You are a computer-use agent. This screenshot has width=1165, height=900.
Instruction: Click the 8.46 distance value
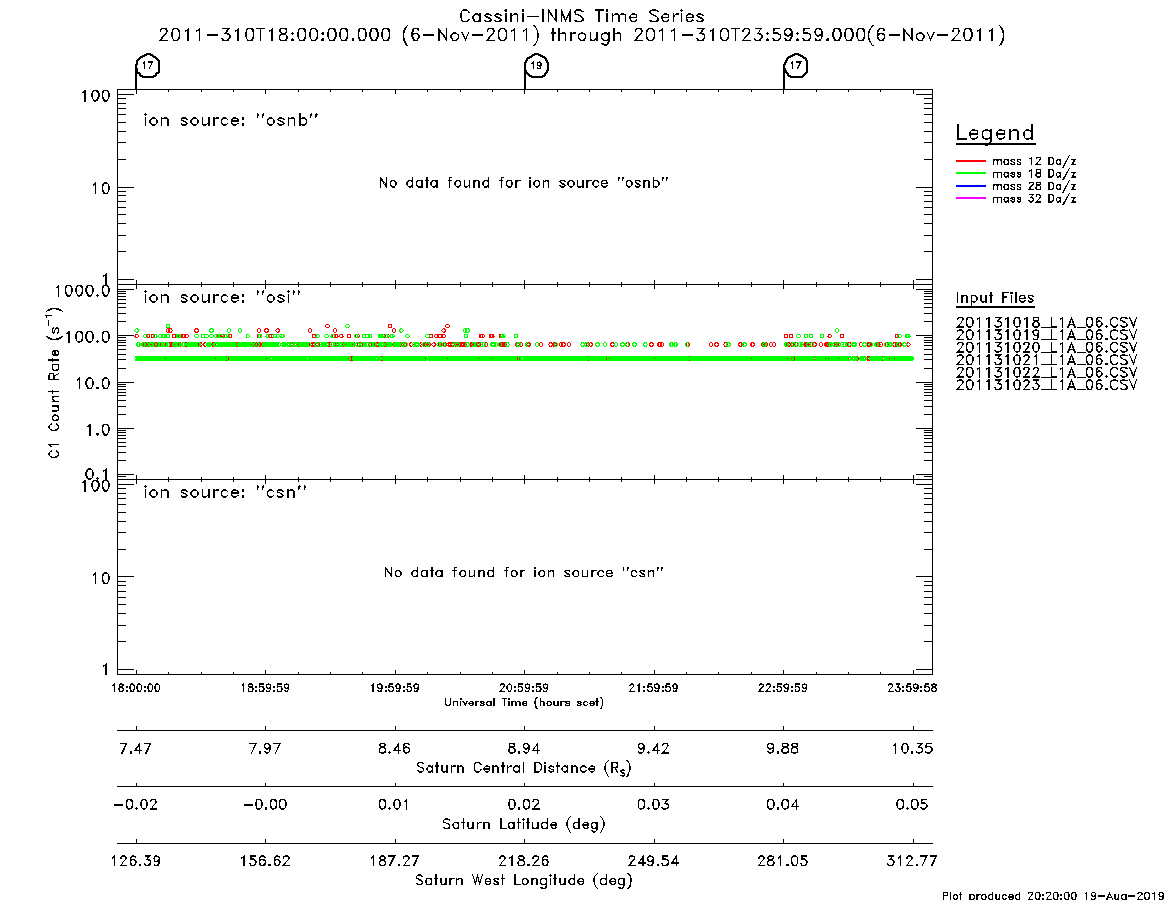(395, 748)
